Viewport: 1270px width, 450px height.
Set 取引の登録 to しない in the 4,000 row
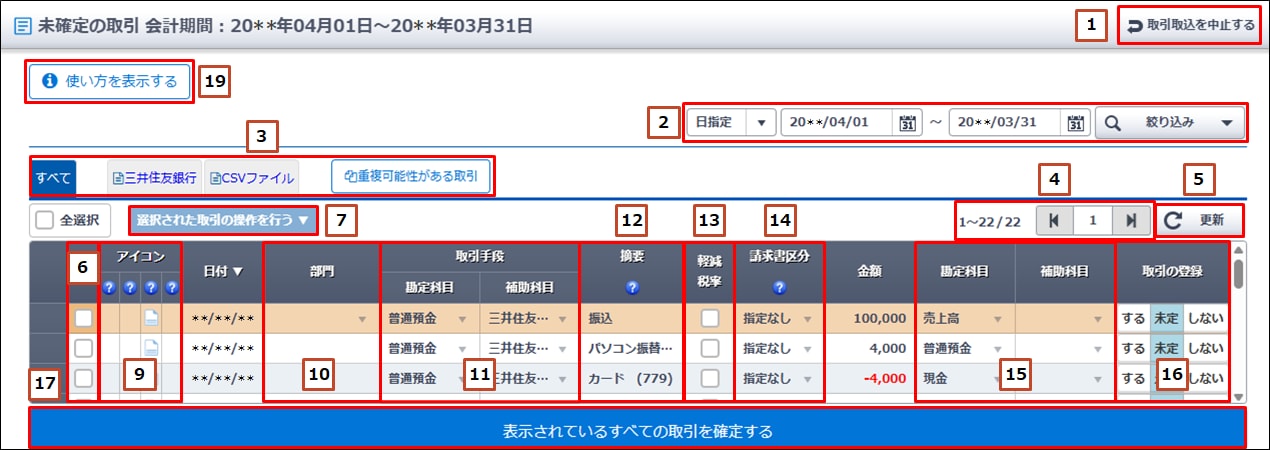click(x=1205, y=348)
